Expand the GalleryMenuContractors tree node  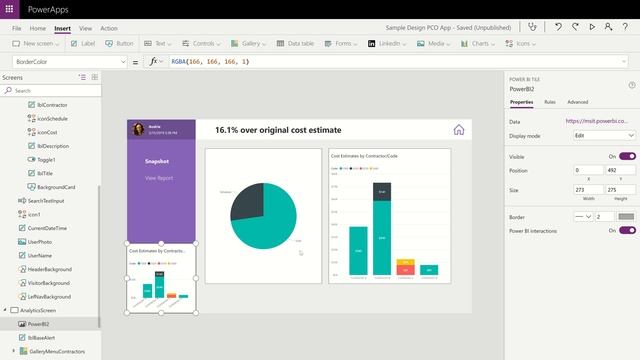coord(13,351)
